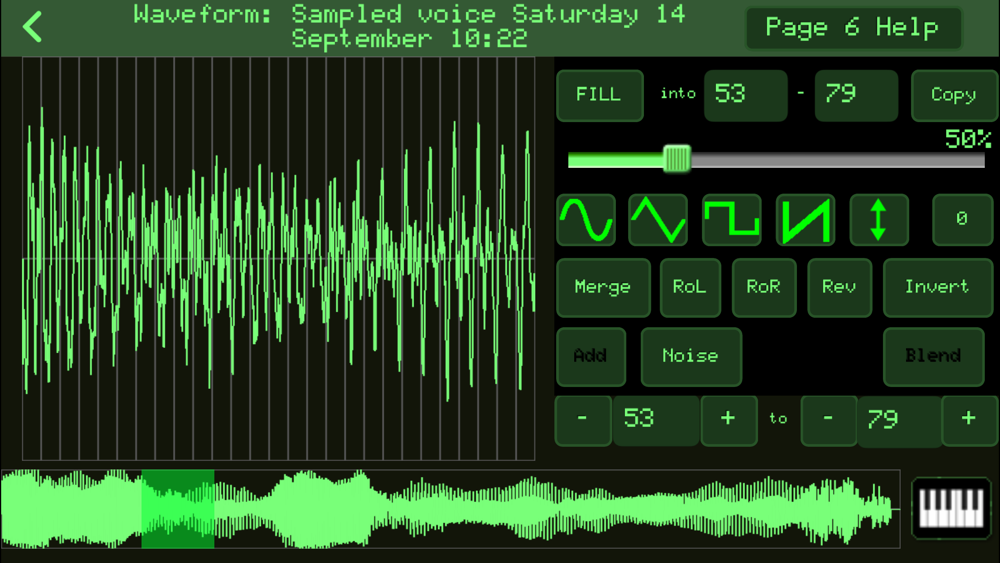1000x563 pixels.
Task: Click the grey slider track past the handle
Action: [837, 159]
